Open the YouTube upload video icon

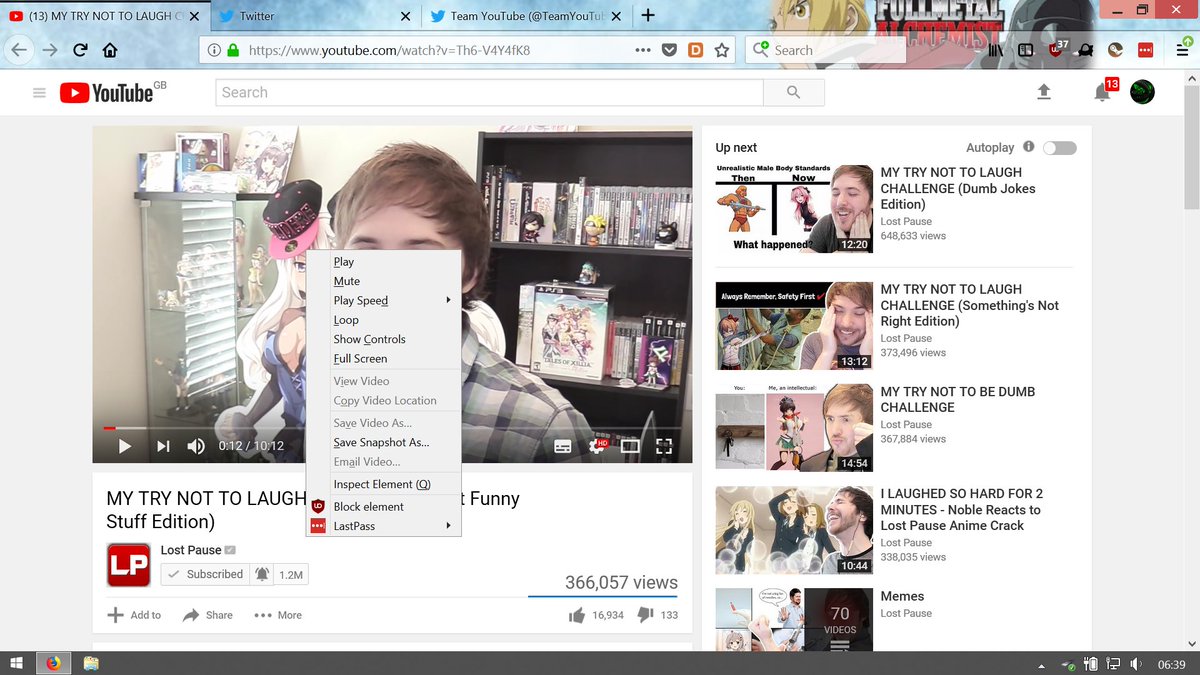pyautogui.click(x=1043, y=92)
